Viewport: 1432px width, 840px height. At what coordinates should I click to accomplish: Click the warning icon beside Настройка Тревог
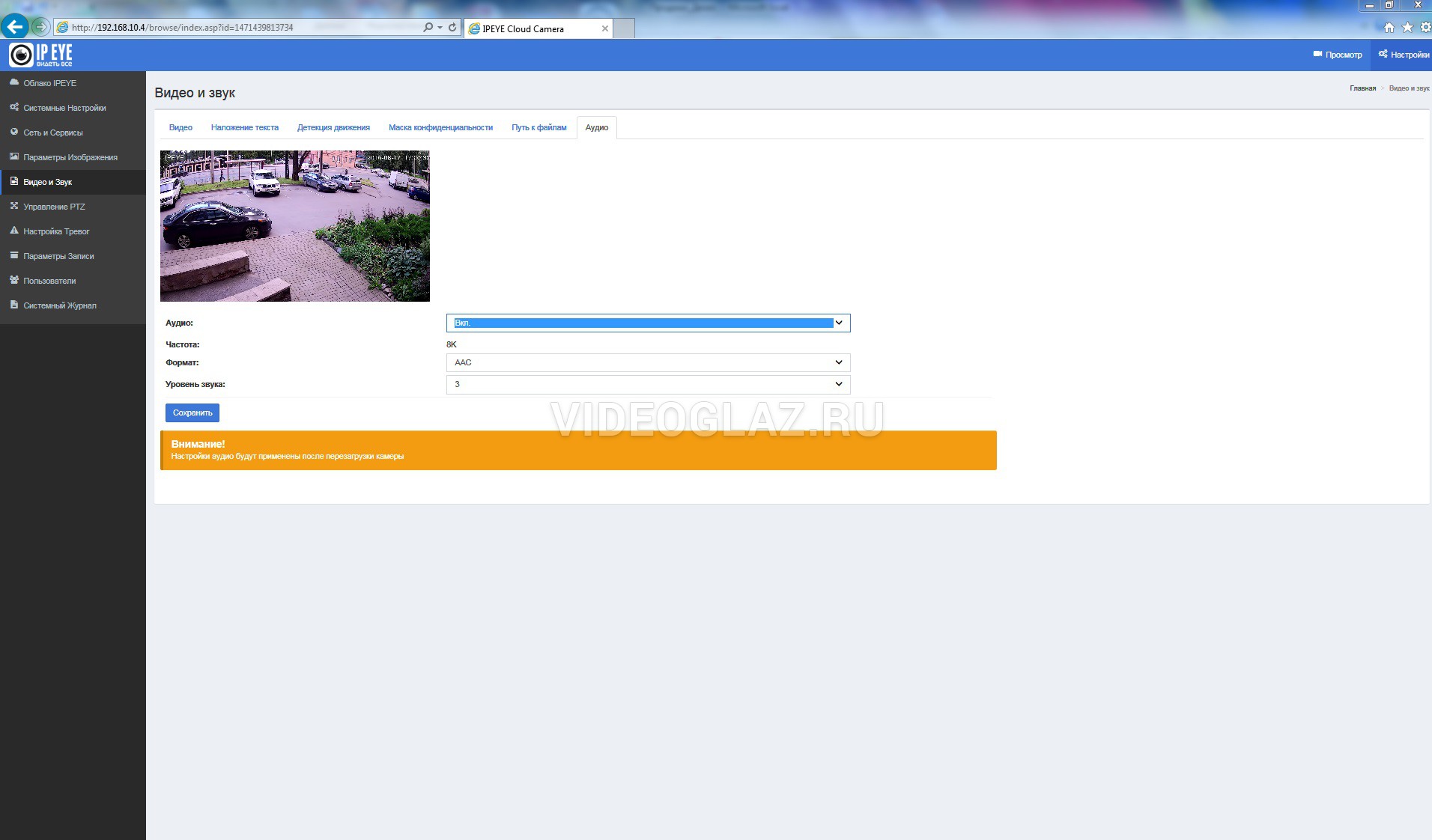(14, 231)
